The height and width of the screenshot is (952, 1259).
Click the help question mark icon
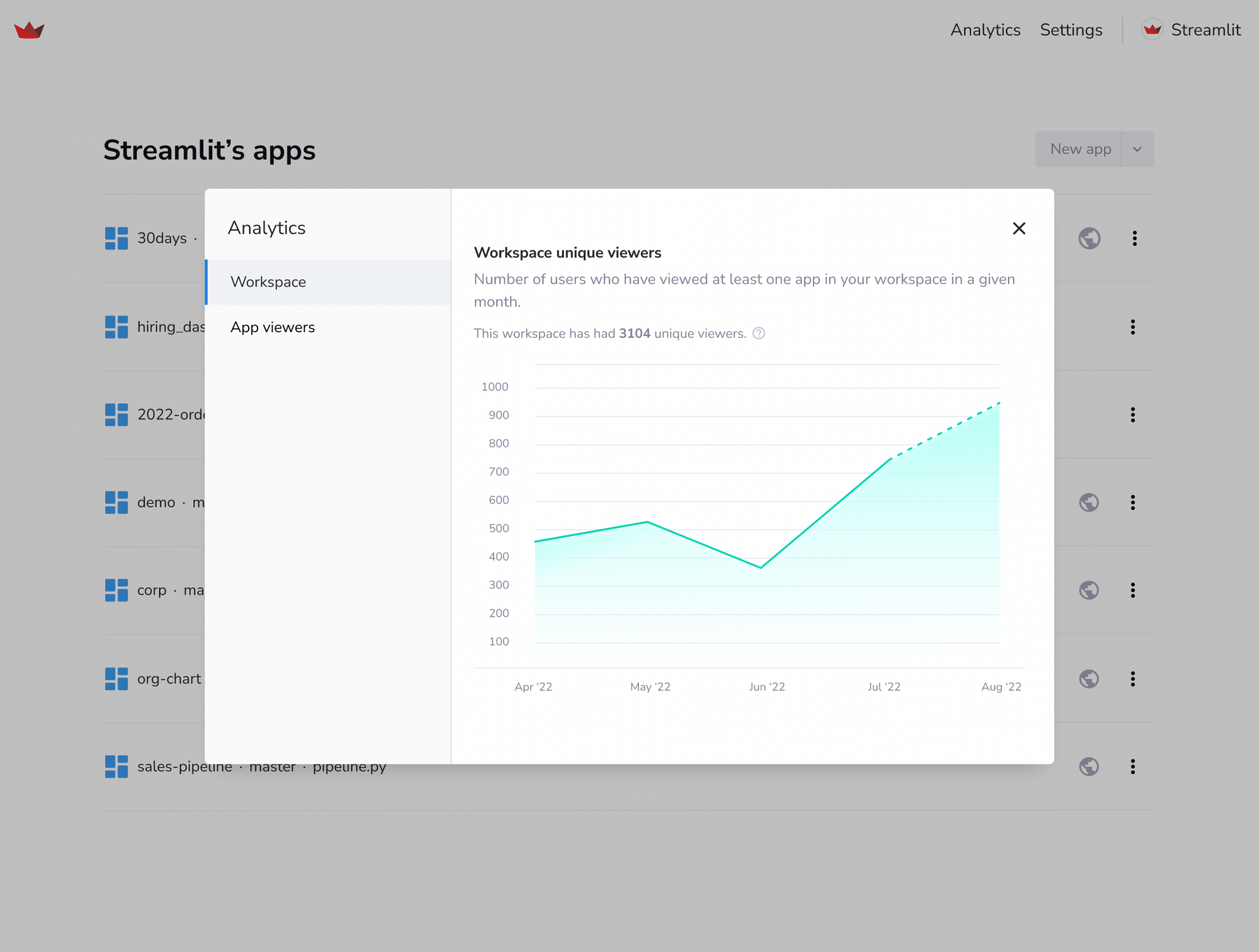pyautogui.click(x=759, y=333)
